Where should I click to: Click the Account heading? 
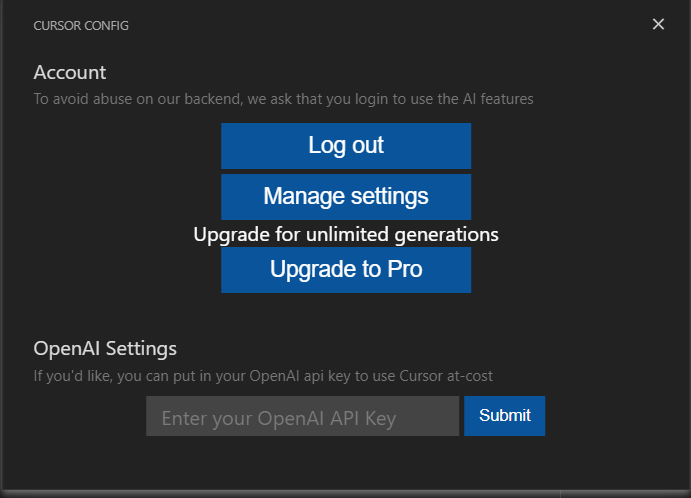tap(70, 73)
